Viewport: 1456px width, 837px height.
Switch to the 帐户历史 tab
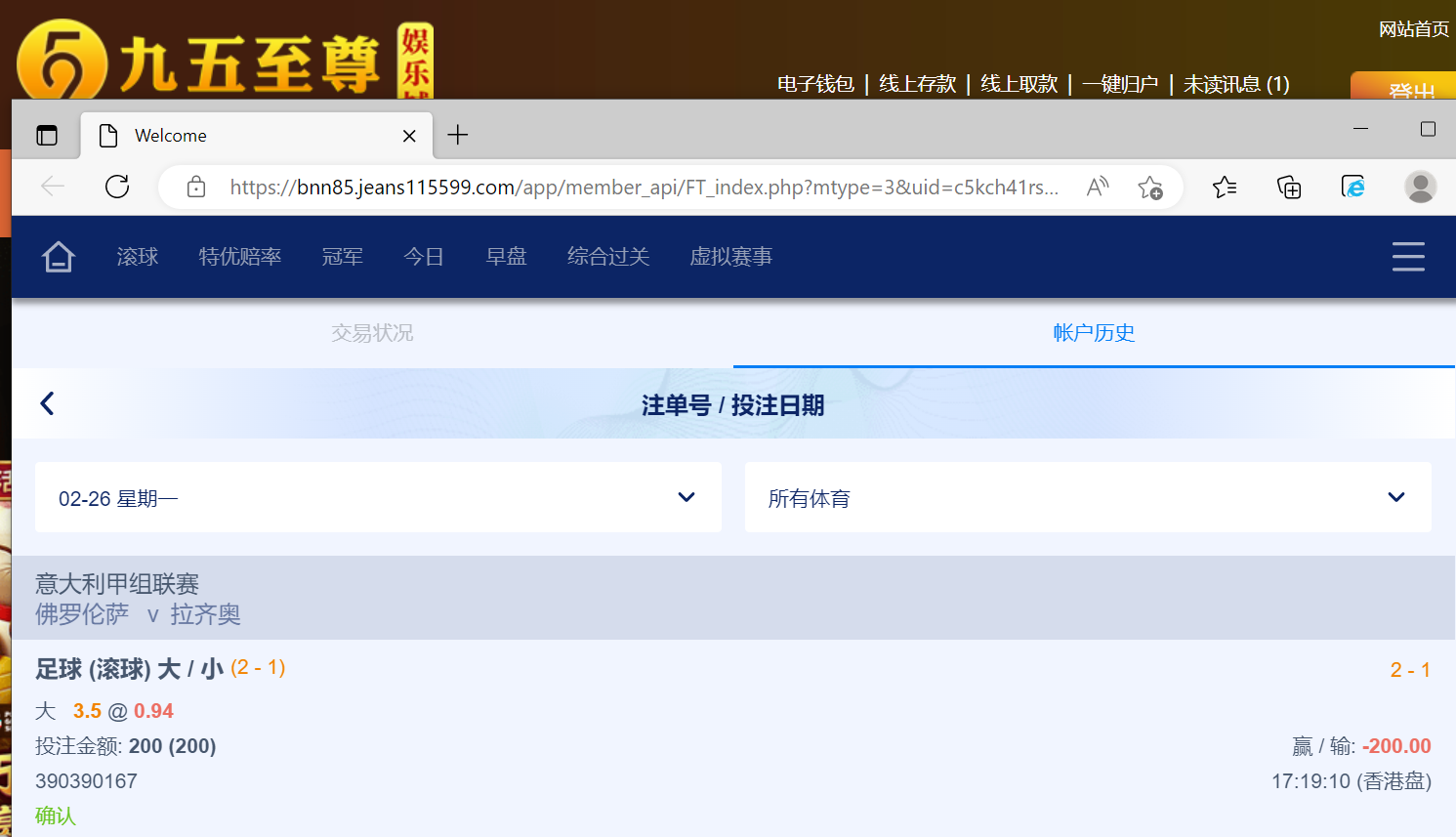tap(1094, 333)
